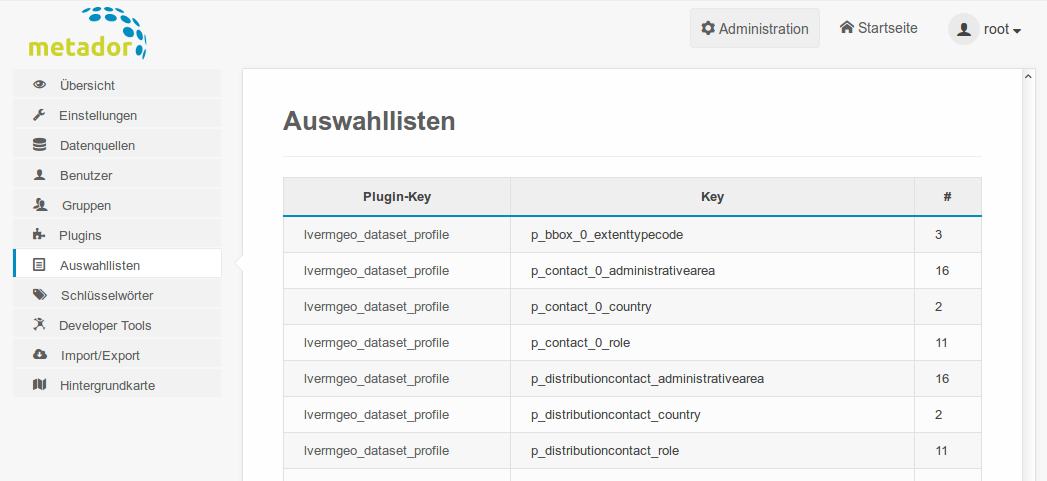Open Developer Tools in the sidebar
Screen dimensions: 1047x481
[117, 325]
